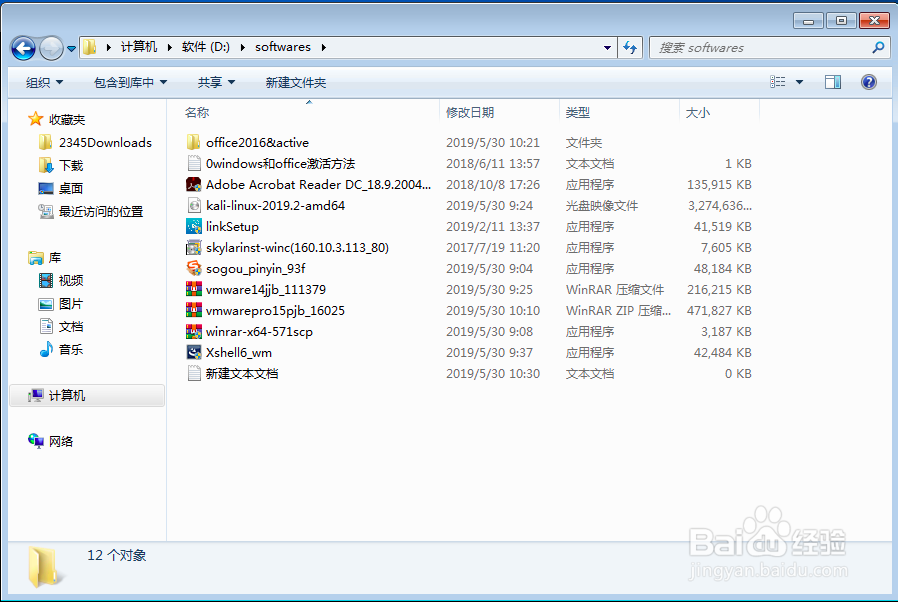This screenshot has width=898, height=602.
Task: Click the WinRAR 压缩文件 type cell
Action: (x=615, y=290)
